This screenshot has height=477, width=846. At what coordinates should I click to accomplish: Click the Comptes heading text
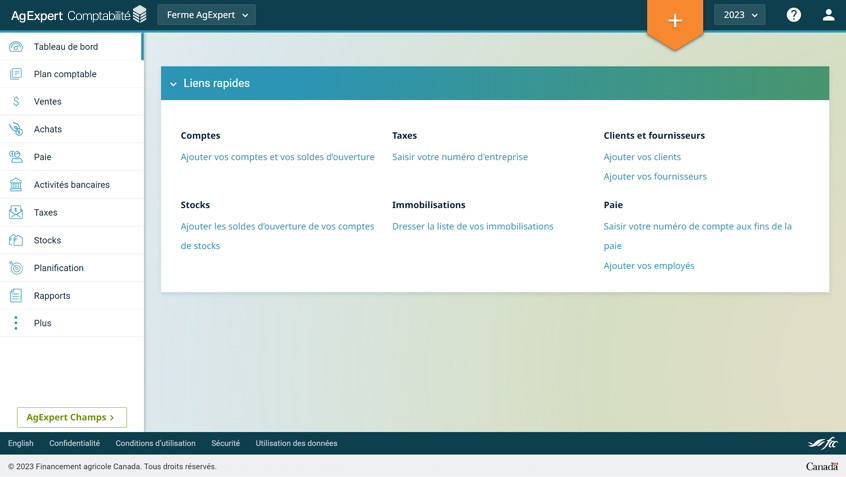click(x=200, y=135)
